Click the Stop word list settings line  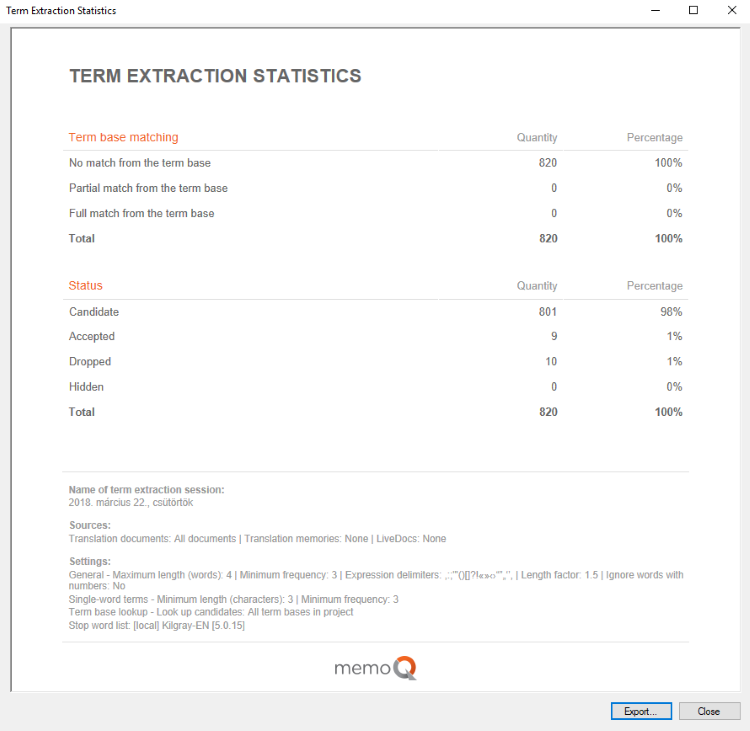pos(157,625)
